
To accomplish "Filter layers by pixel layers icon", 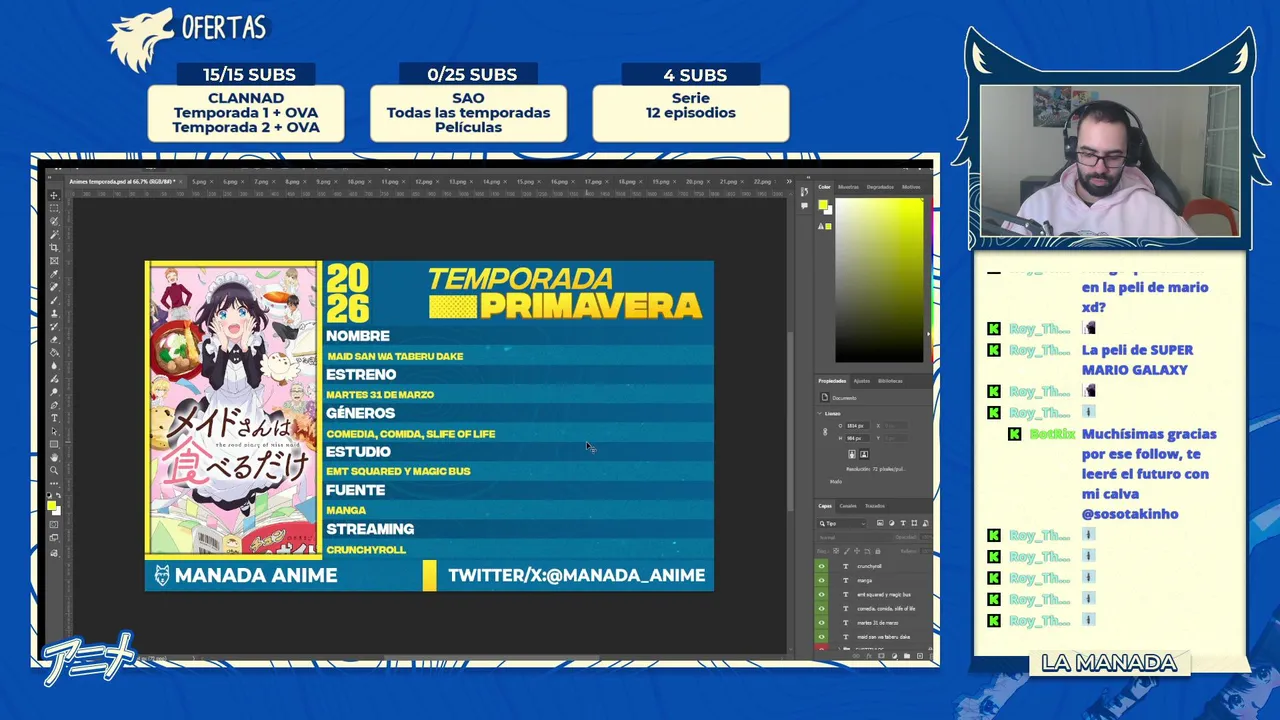I will [x=880, y=523].
